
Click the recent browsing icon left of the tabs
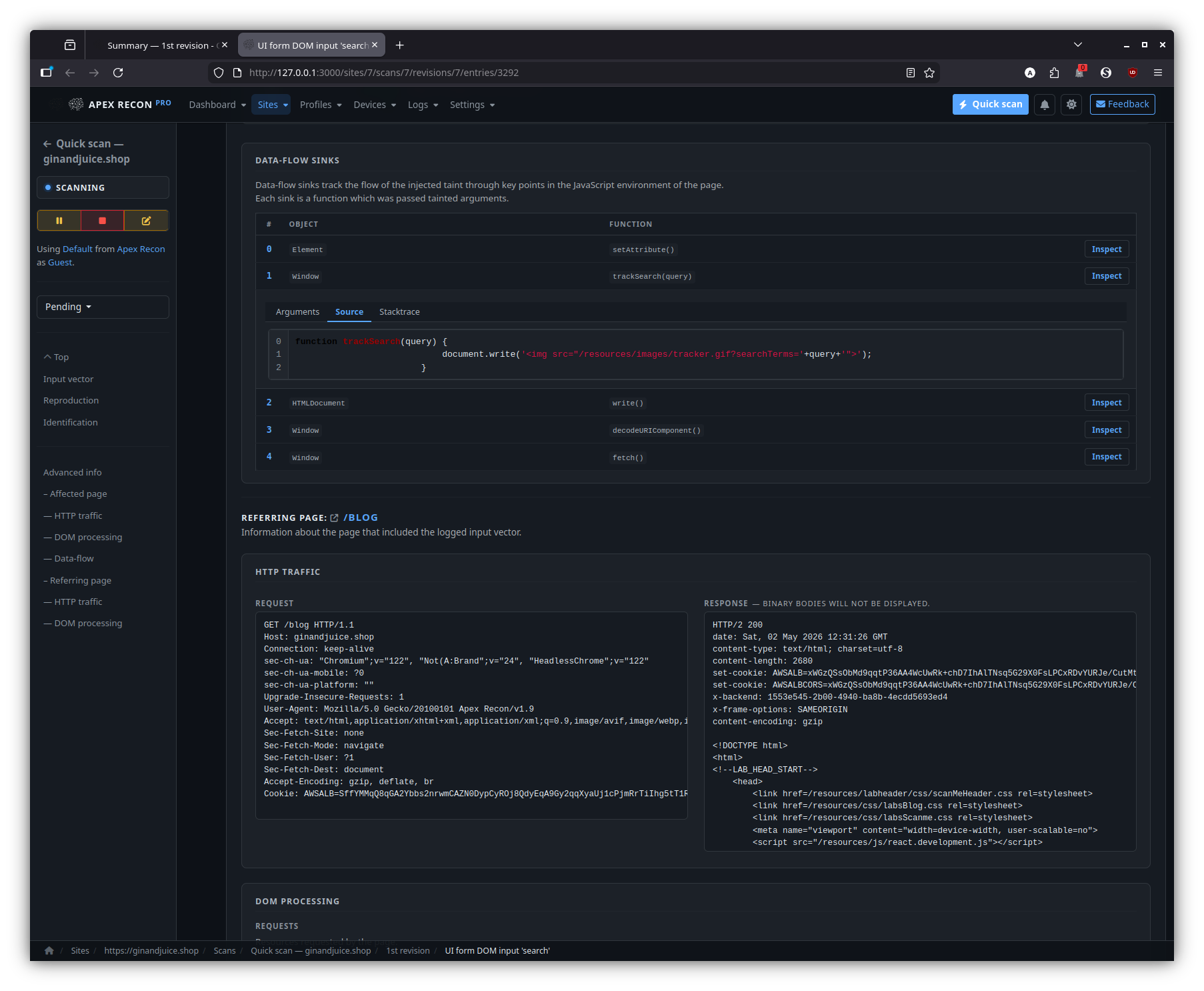click(x=70, y=45)
